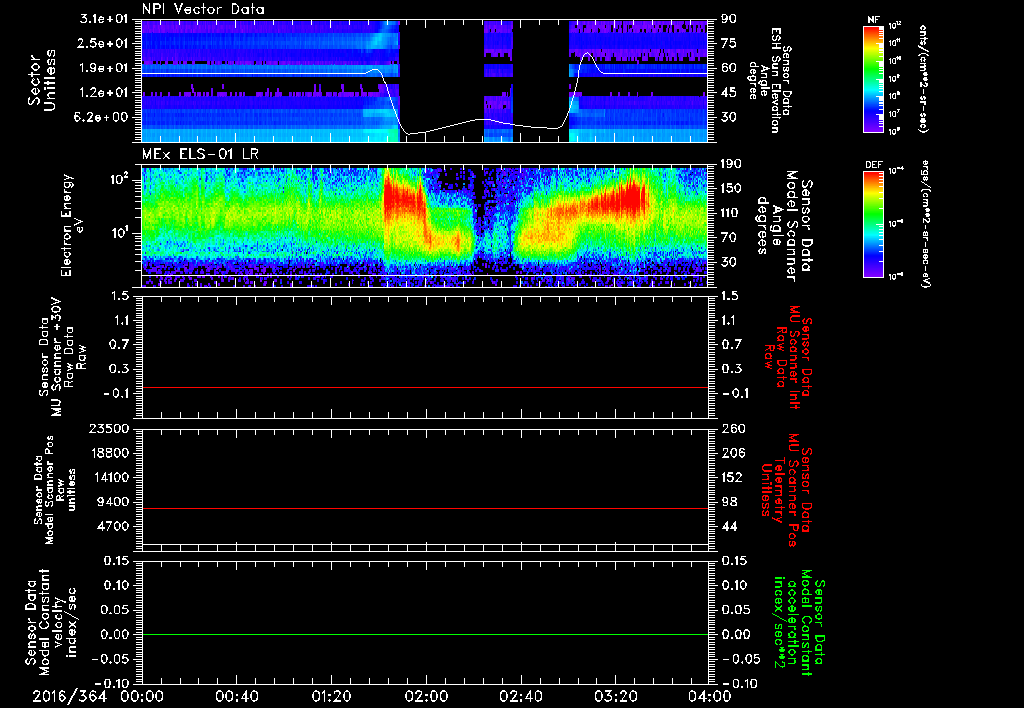Viewport: 1024px width, 708px height.
Task: Click the '9400' scanner position tick label
Action: (112, 502)
